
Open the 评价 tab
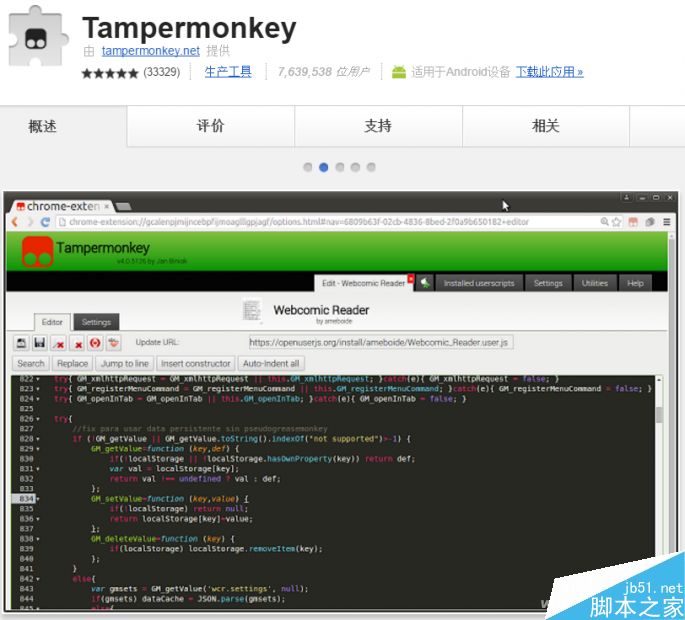click(x=211, y=126)
